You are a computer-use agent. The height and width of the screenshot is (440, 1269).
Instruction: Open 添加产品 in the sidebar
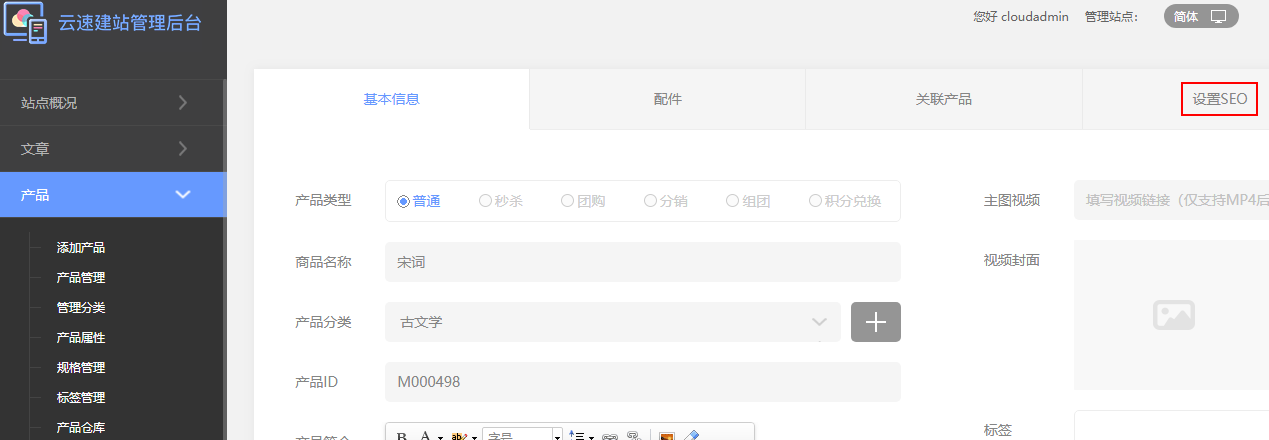pyautogui.click(x=81, y=248)
